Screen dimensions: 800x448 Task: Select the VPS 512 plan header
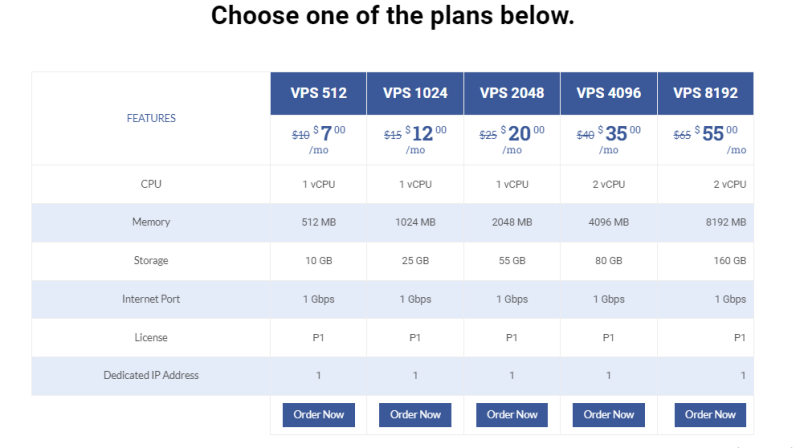(318, 93)
